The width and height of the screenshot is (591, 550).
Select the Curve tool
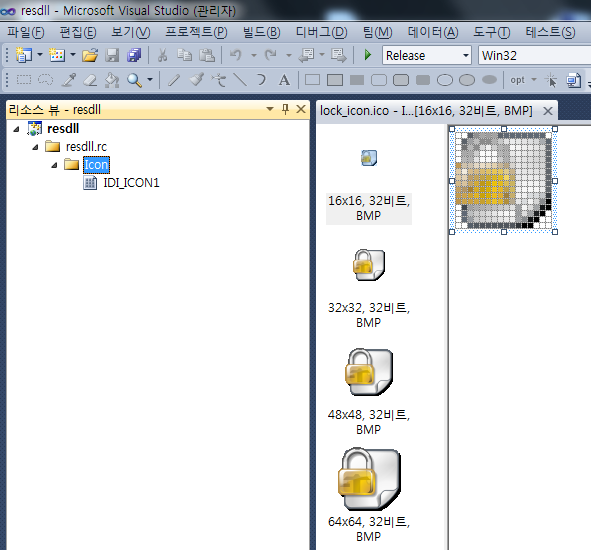click(x=262, y=80)
